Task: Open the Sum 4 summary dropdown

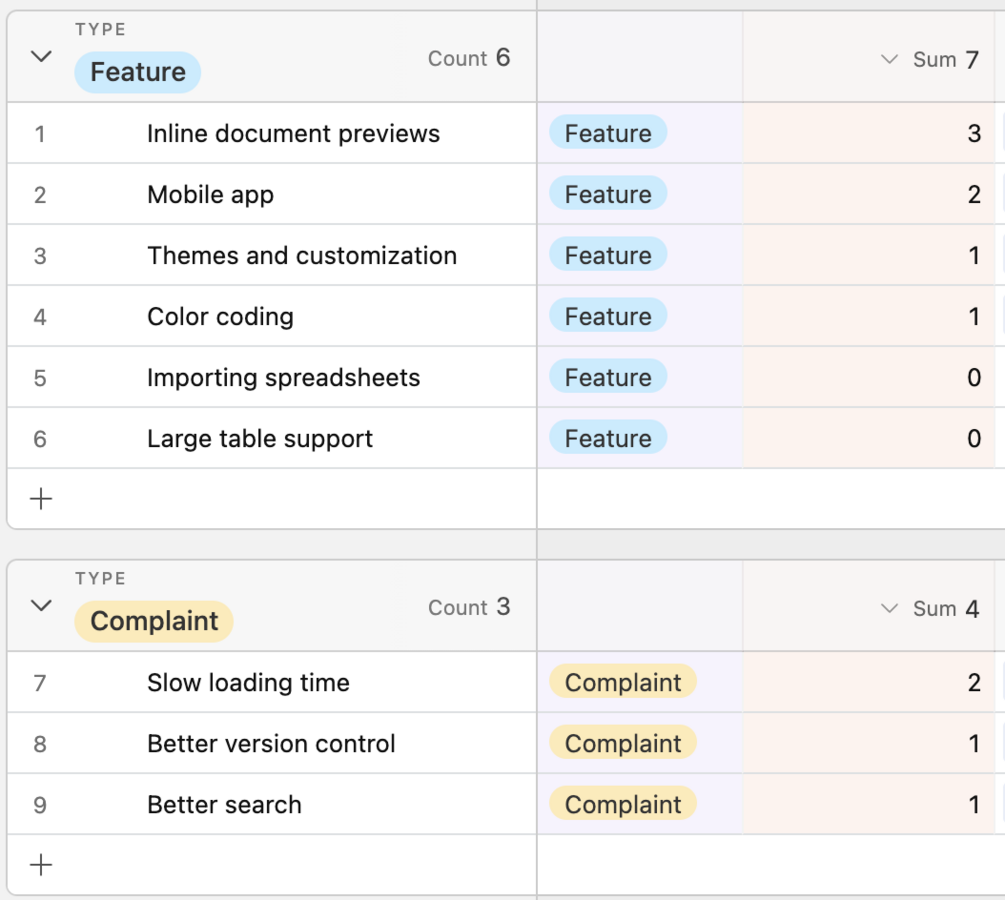Action: 930,608
